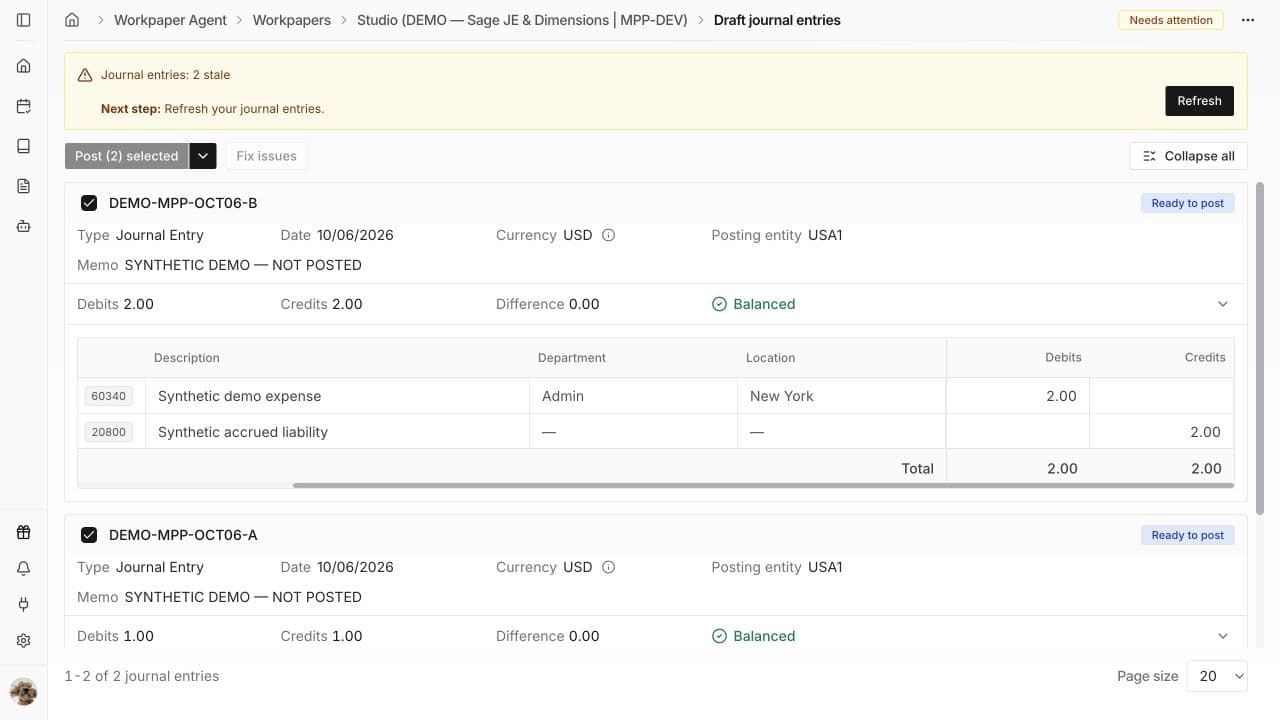Click the horizontal scrollbar under the lines table
1280x720 pixels.
763,486
